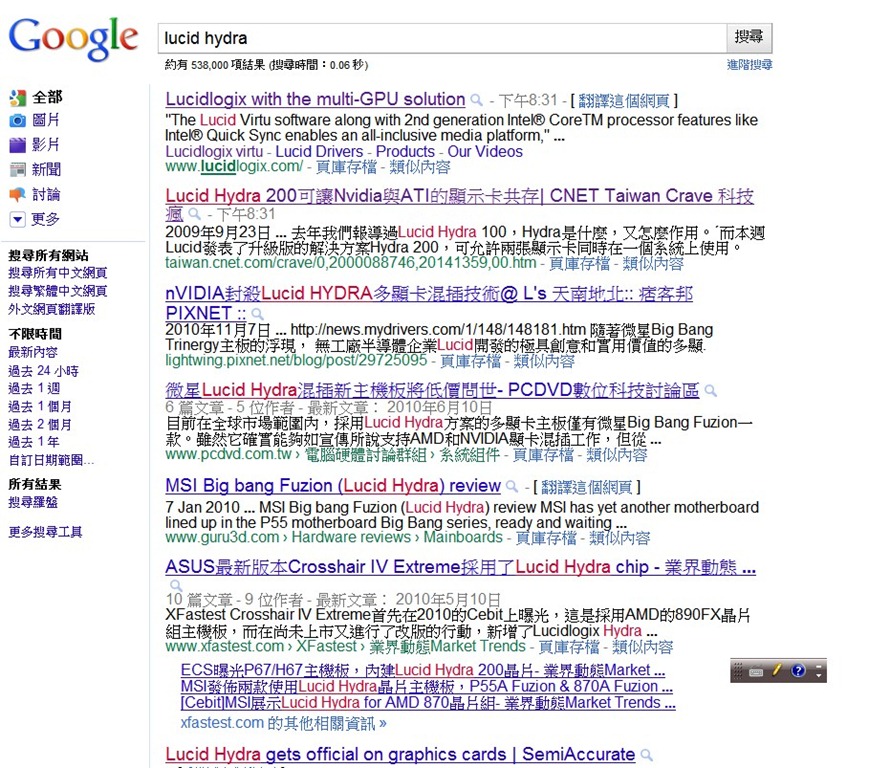
Task: Select the 全部 search category
Action: pyautogui.click(x=47, y=98)
